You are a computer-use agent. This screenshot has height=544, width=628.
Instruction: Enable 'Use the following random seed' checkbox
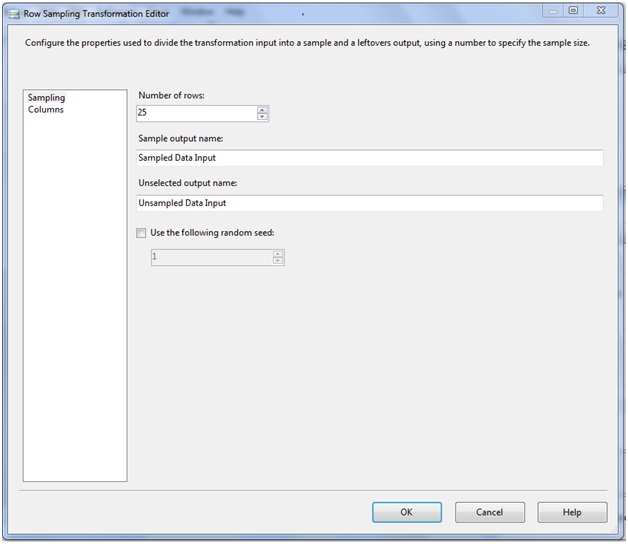click(141, 233)
